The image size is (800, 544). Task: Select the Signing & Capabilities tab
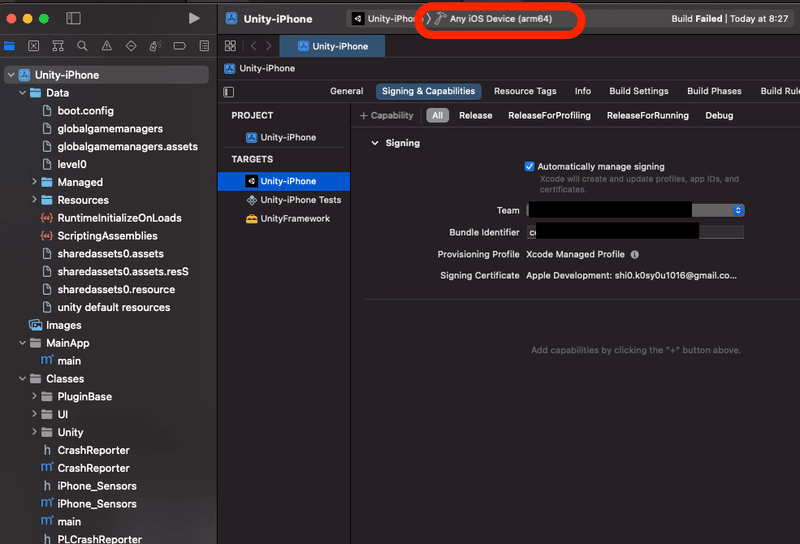click(429, 91)
